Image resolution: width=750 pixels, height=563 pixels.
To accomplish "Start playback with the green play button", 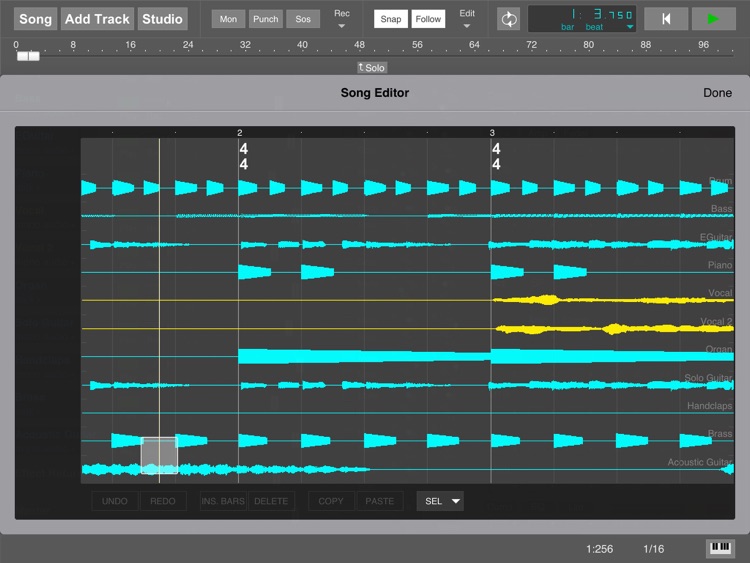I will click(x=713, y=19).
